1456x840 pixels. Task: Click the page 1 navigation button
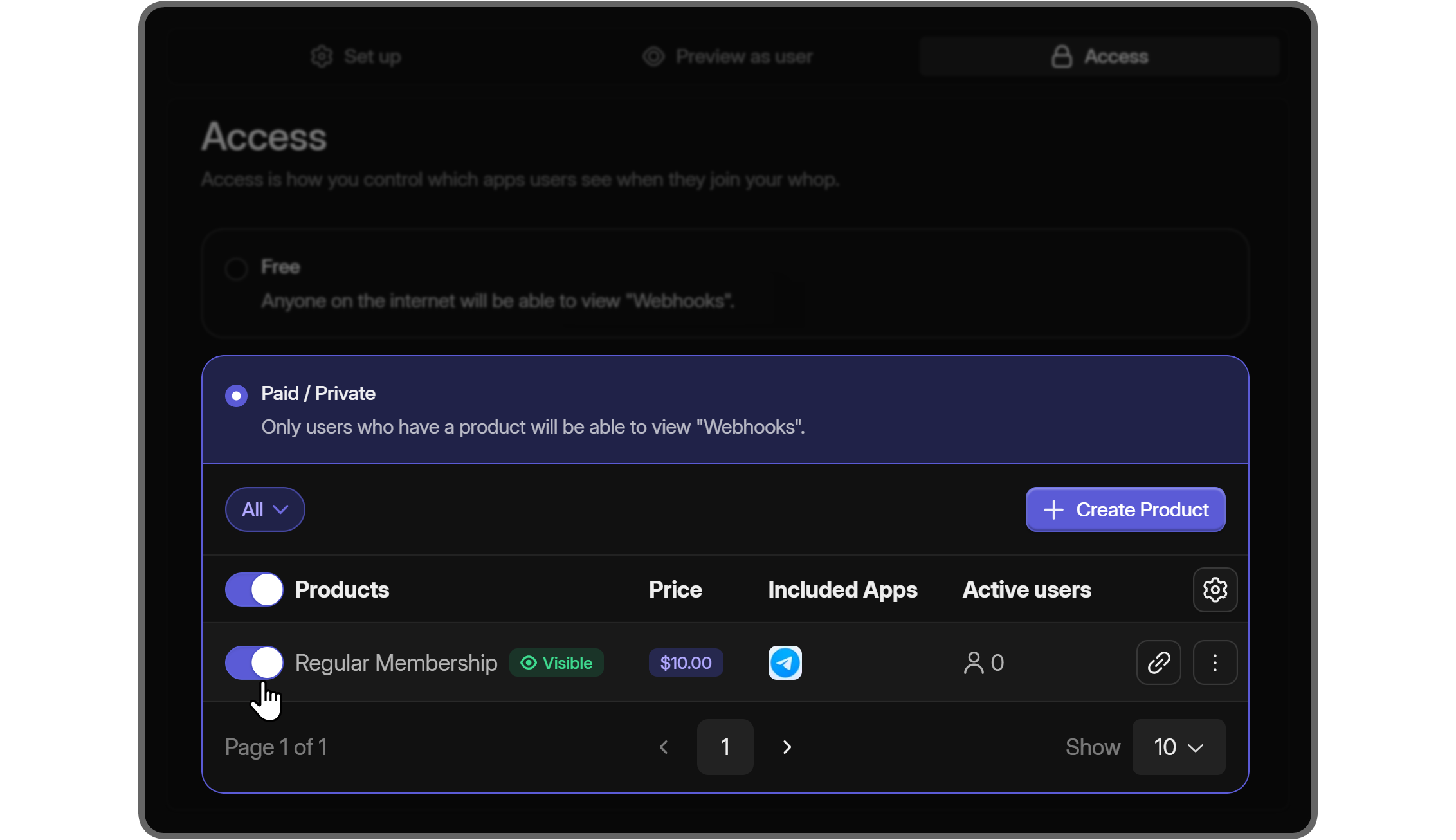point(725,747)
